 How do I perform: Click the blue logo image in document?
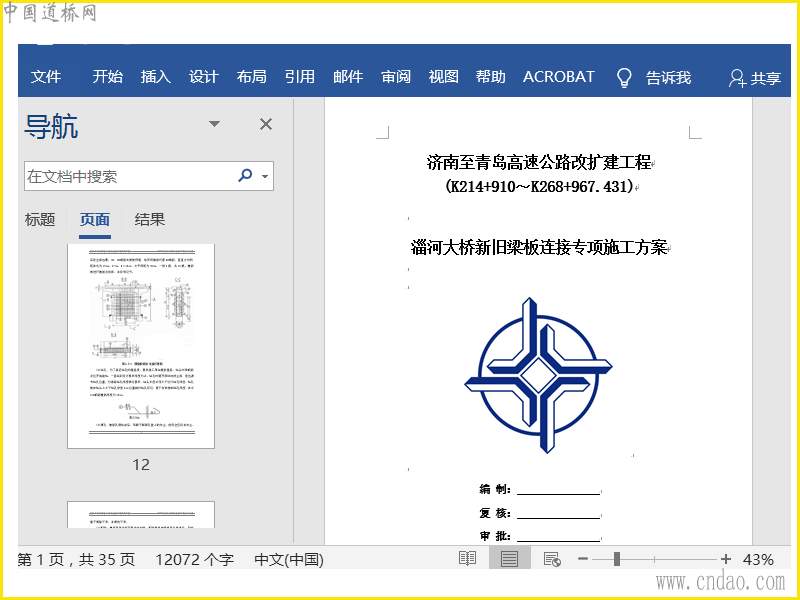coord(538,375)
